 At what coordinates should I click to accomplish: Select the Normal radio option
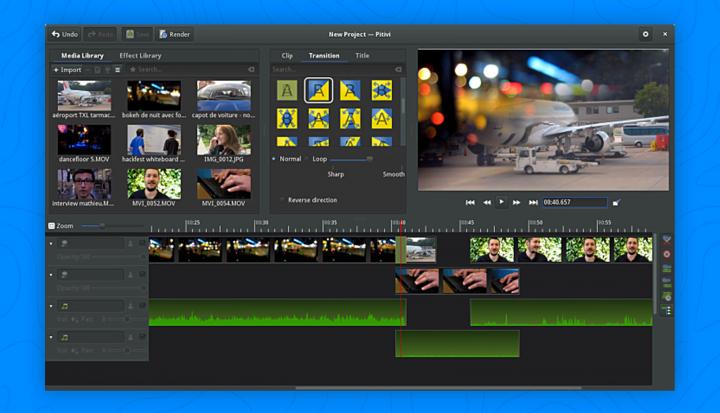coord(275,159)
